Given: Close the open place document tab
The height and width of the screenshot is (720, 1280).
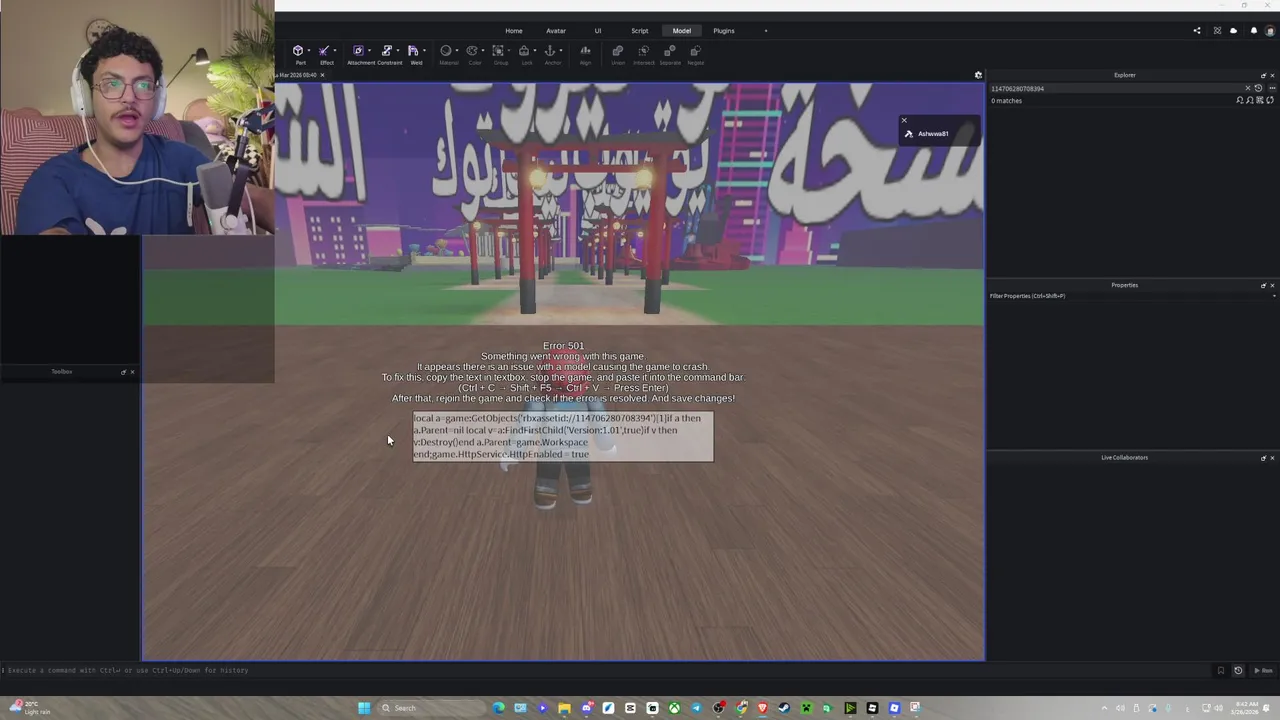Looking at the screenshot, I should click(322, 75).
